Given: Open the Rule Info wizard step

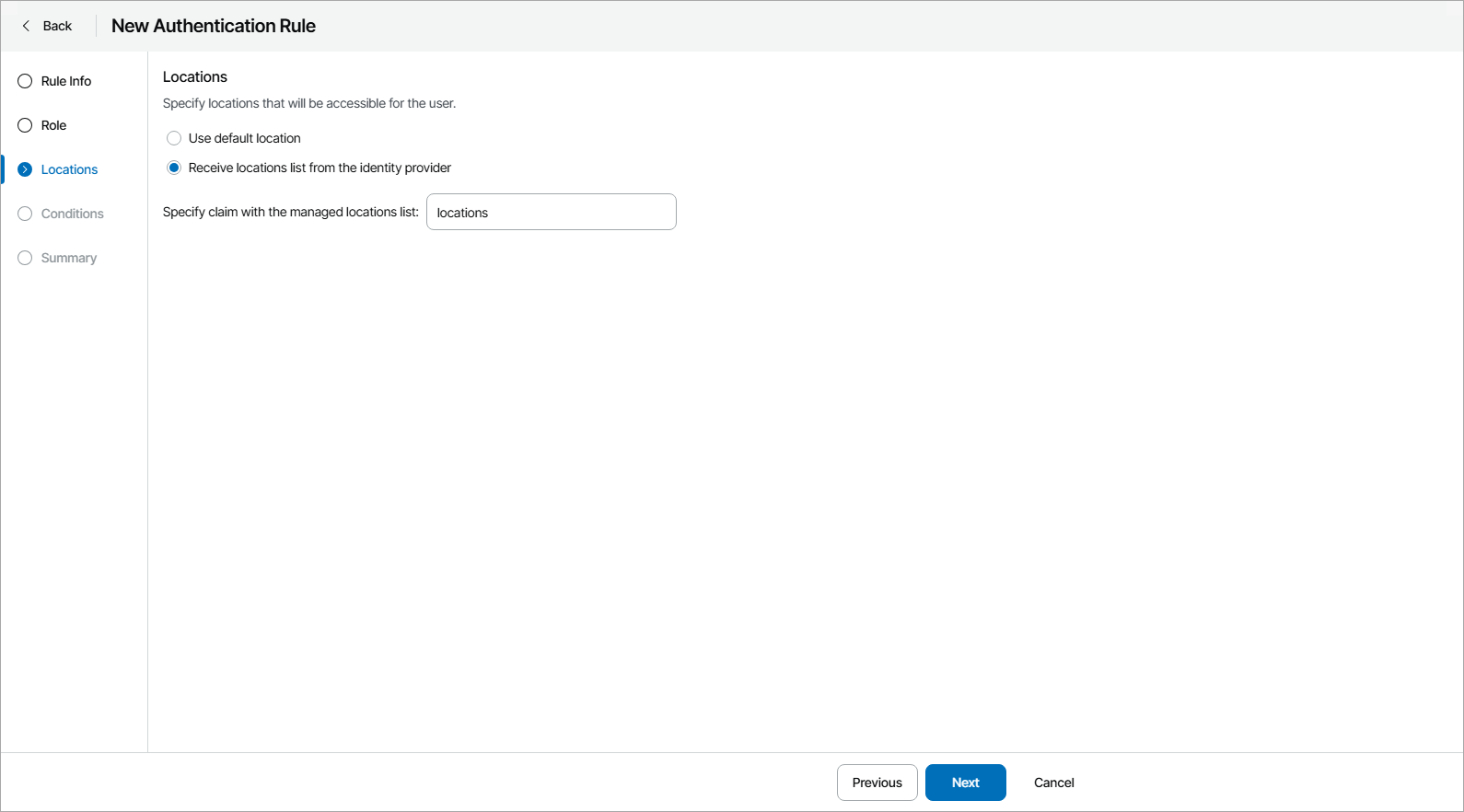Looking at the screenshot, I should click(x=66, y=81).
